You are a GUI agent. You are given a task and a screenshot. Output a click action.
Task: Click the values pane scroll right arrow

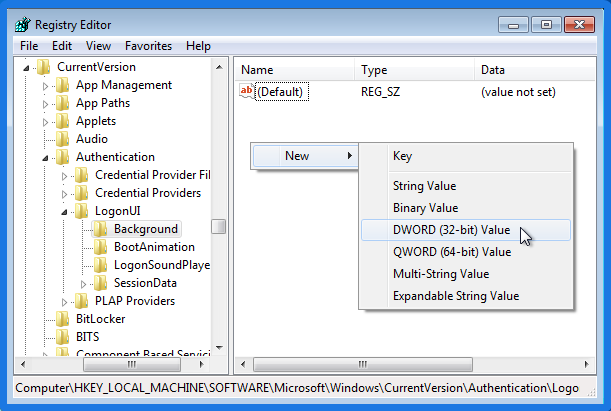pos(586,365)
